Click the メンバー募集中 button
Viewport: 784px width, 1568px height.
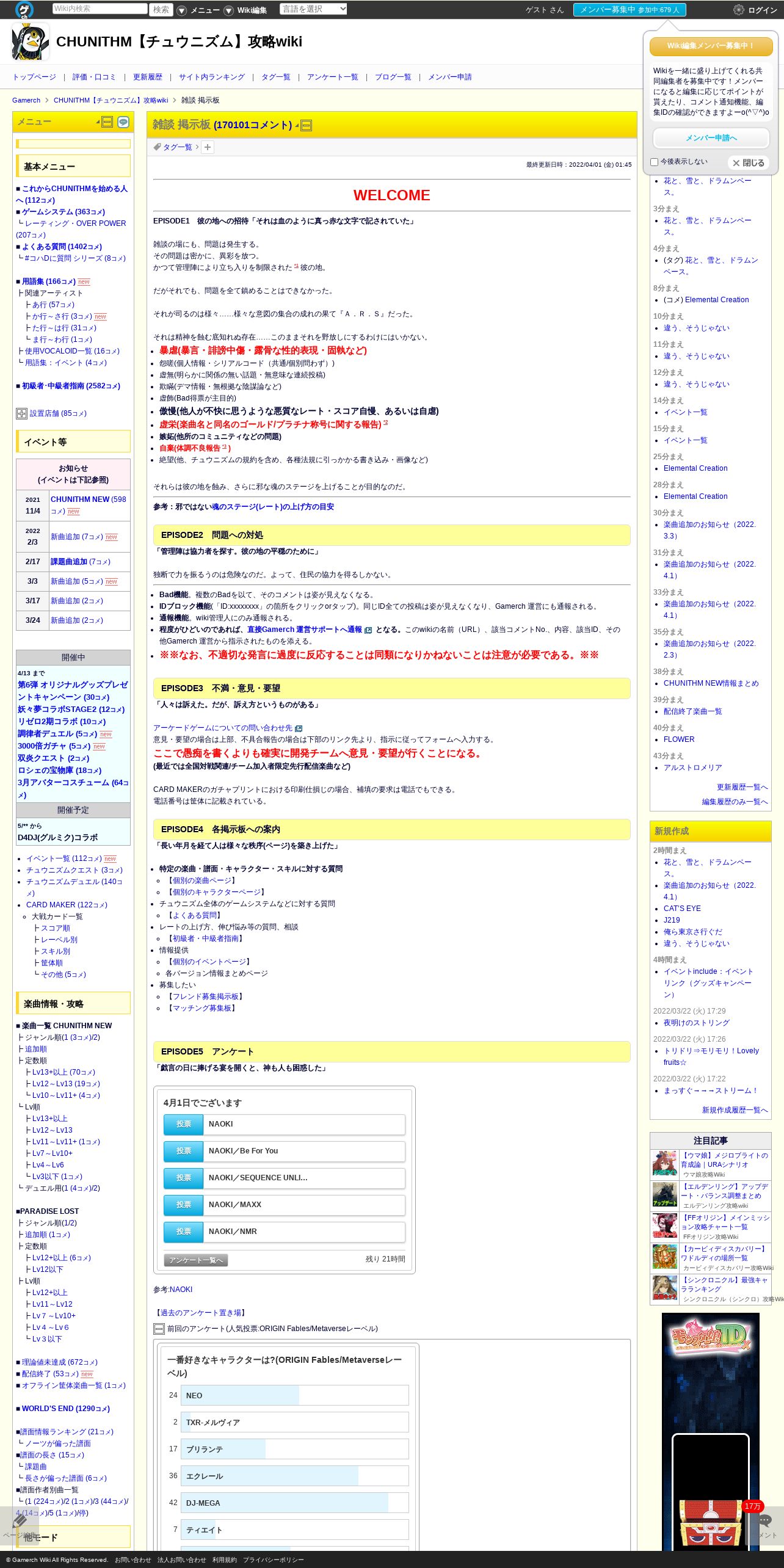[x=630, y=10]
